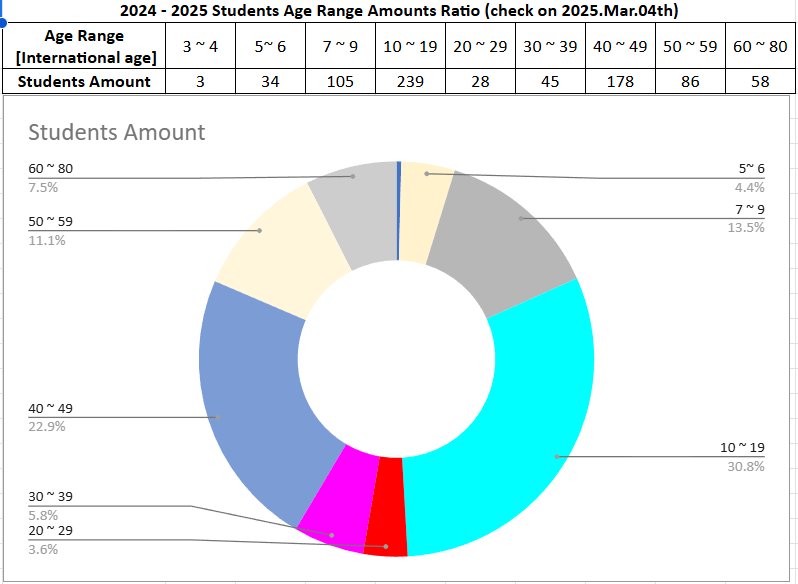Select the table cell with value 178

pos(620,82)
